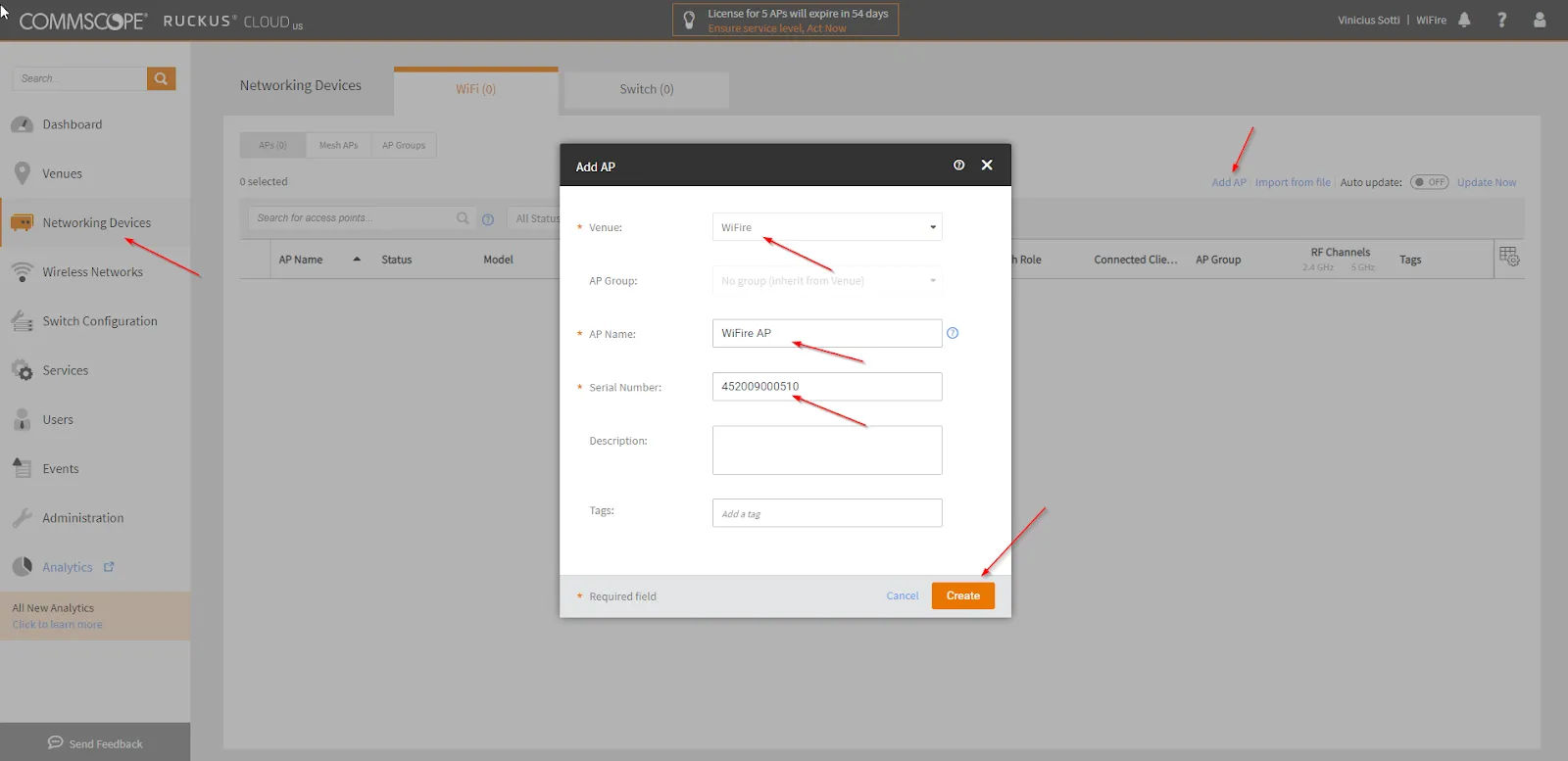Screen dimensions: 1568x761
Task: Open the Venue dropdown showing WiFire
Action: [x=827, y=227]
